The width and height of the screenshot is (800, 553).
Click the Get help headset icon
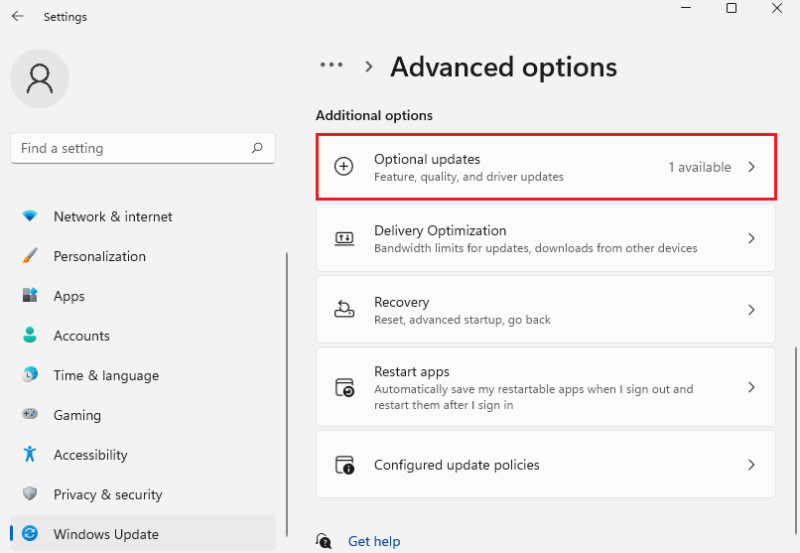click(323, 541)
